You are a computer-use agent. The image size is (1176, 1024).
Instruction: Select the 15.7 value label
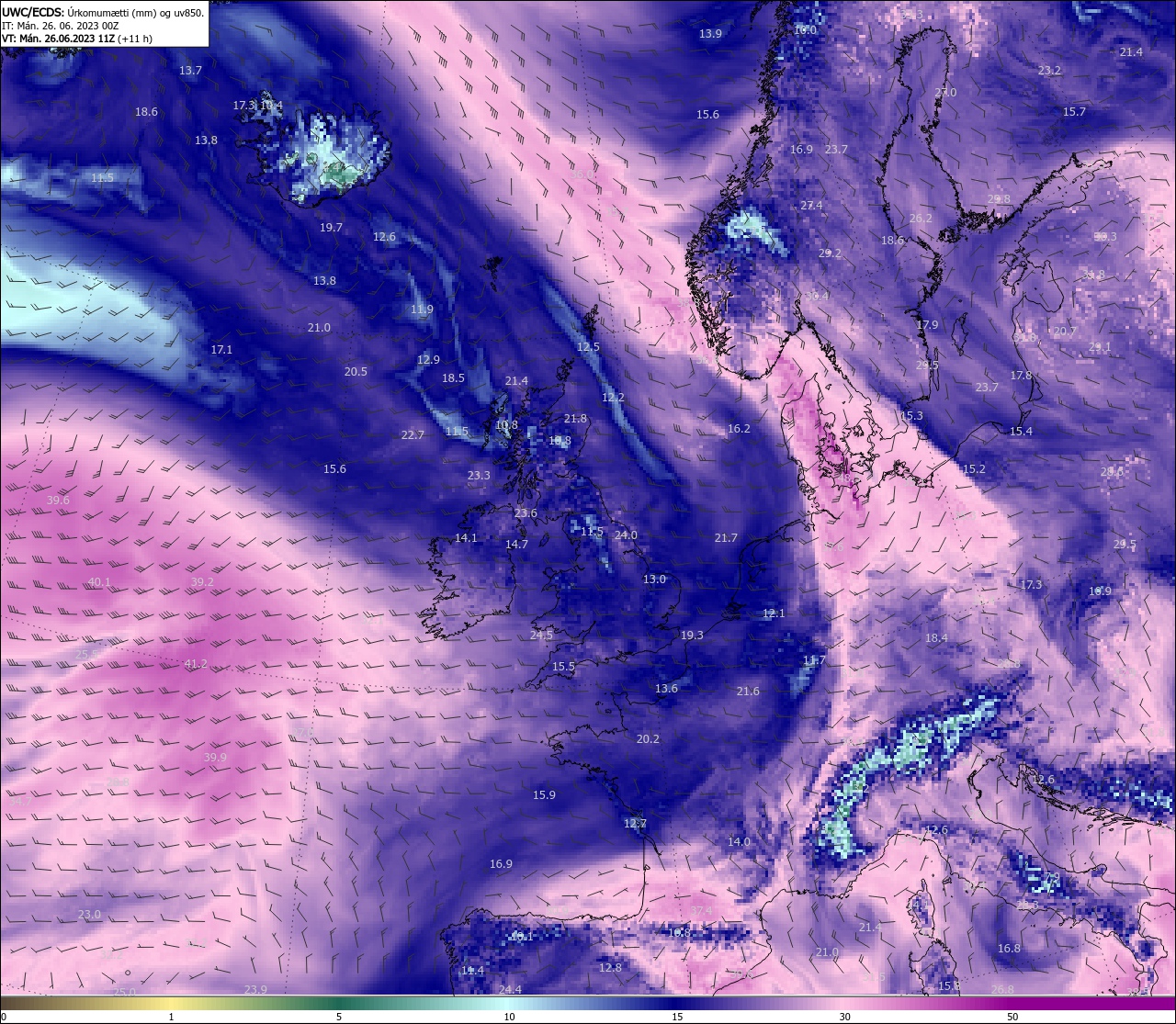1074,112
